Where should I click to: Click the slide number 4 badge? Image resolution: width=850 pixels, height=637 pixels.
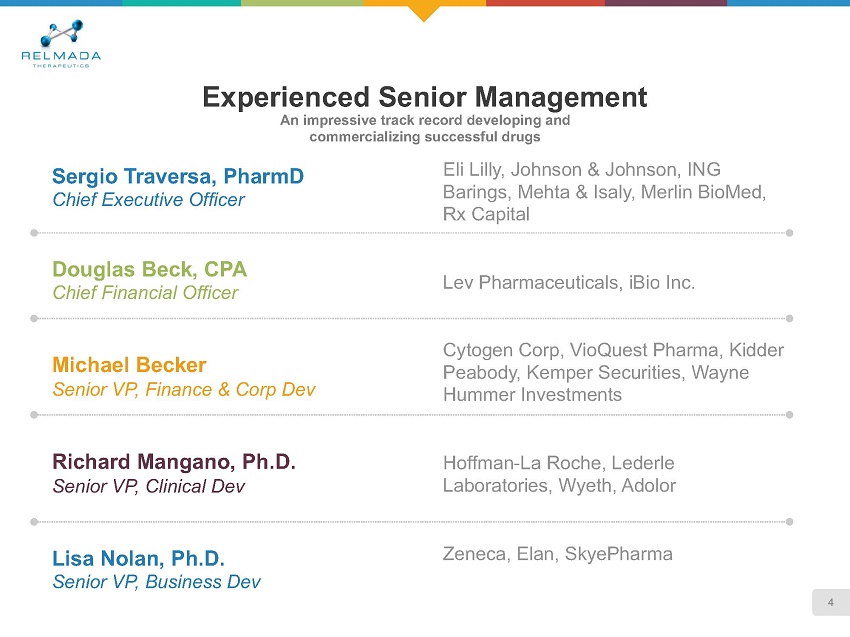tap(829, 601)
